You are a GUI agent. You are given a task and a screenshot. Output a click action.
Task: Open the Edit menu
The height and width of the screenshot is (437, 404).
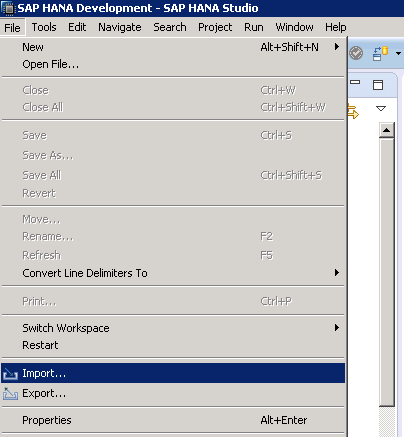click(x=77, y=27)
